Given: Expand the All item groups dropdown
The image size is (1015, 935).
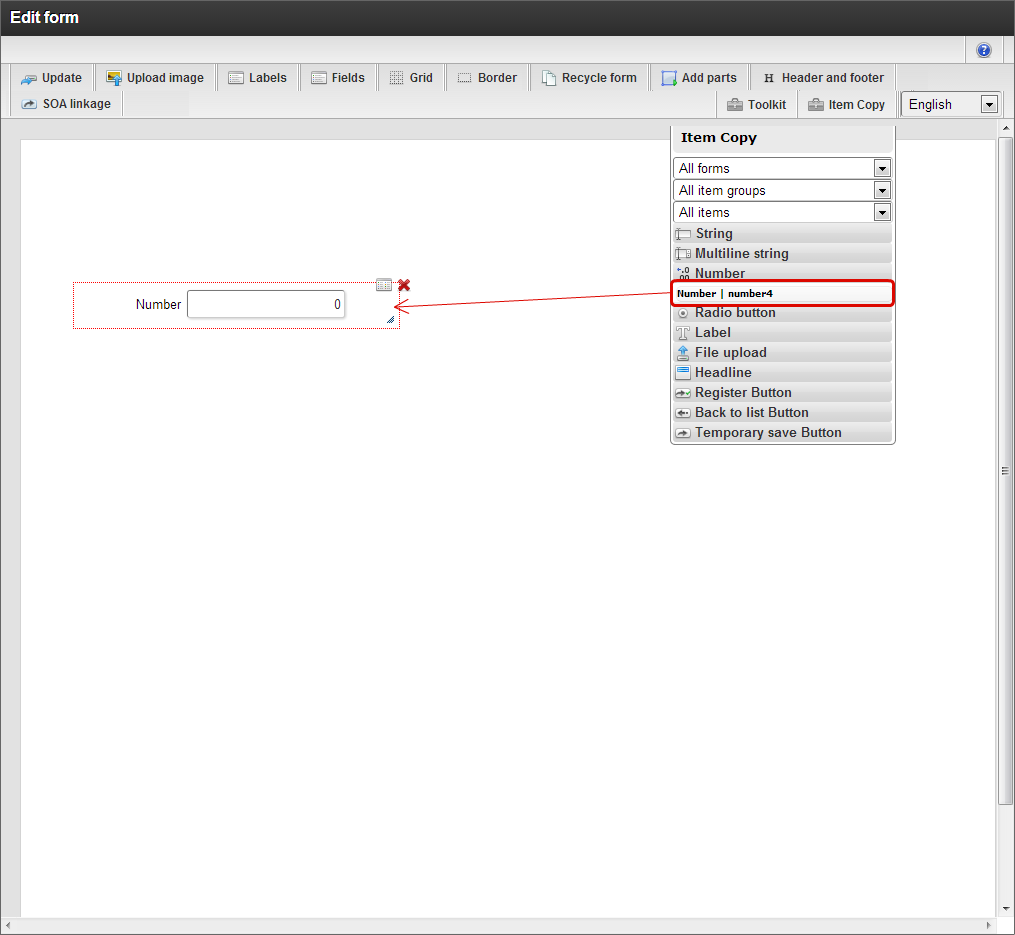Looking at the screenshot, I should coord(782,190).
